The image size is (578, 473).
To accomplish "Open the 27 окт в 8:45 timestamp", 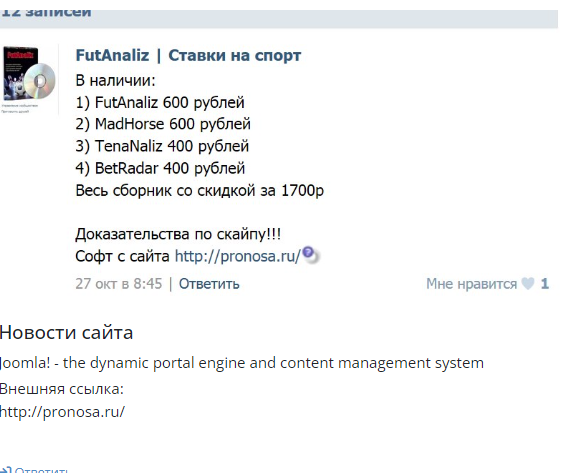I will click(x=119, y=284).
